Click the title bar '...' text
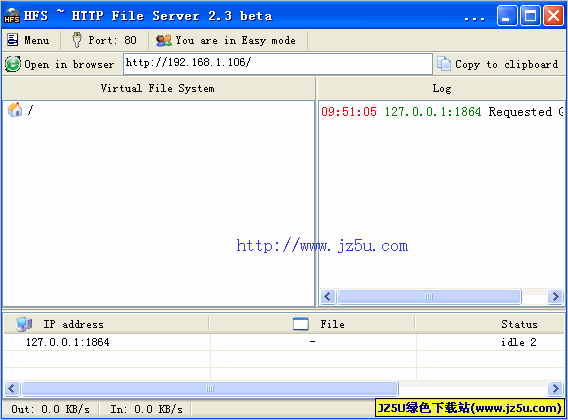The width and height of the screenshot is (568, 420). 475,18
